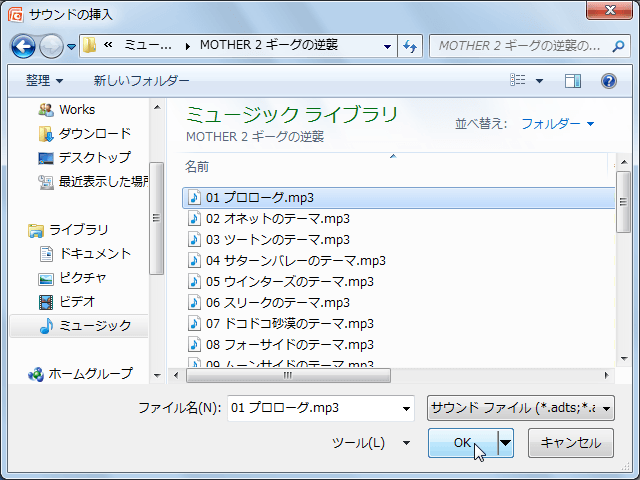Open ホームグループ in the navigation pane
Screen dimensions: 640x480
coord(91,373)
